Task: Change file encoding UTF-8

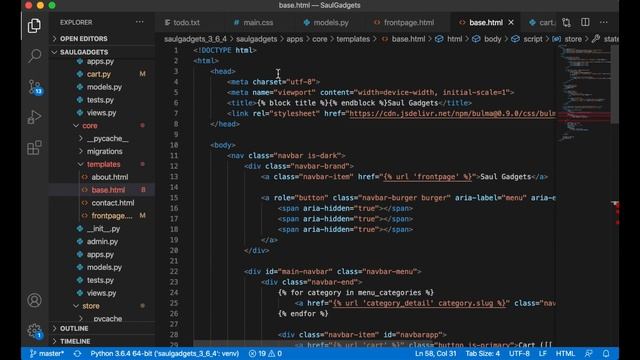Action: (x=519, y=353)
